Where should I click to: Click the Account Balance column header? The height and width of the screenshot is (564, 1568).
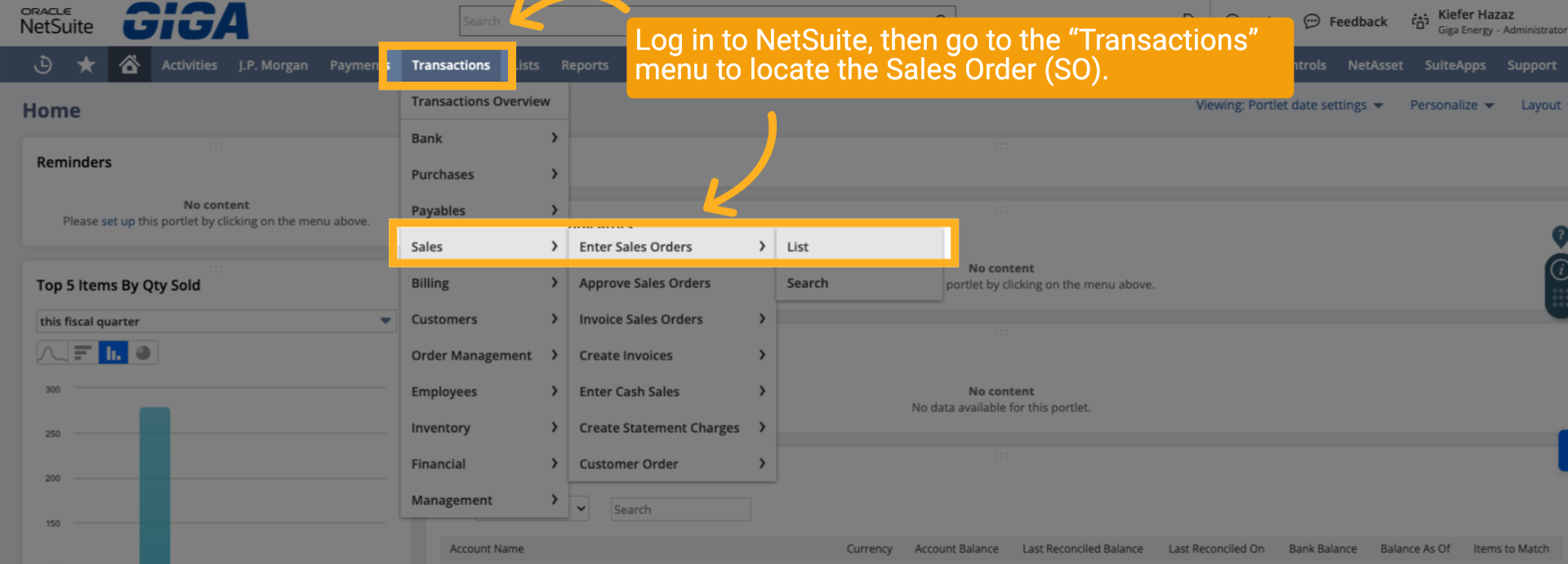pos(956,548)
